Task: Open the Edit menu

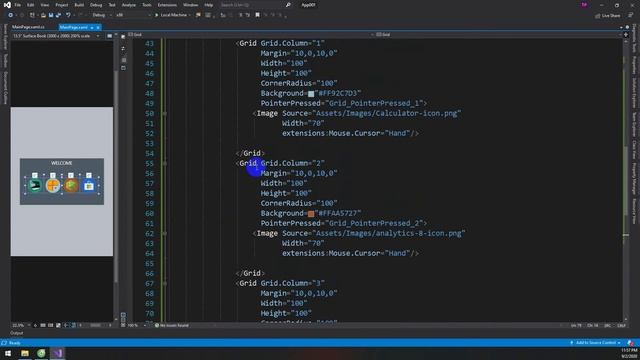Action: 31,5
